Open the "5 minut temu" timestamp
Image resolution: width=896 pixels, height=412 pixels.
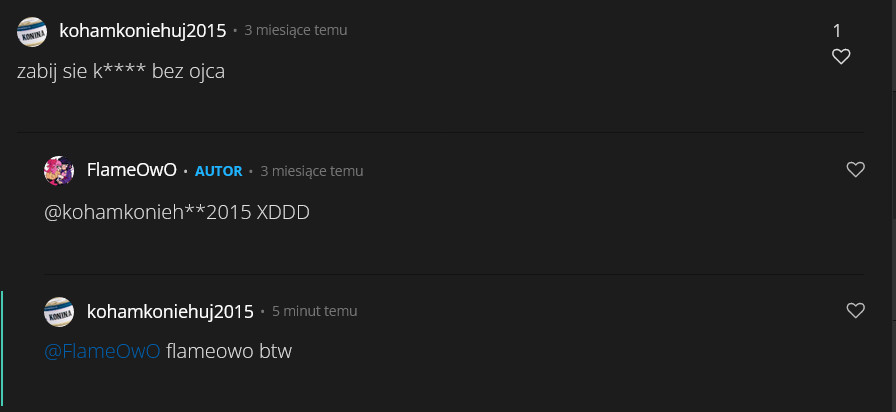click(314, 312)
